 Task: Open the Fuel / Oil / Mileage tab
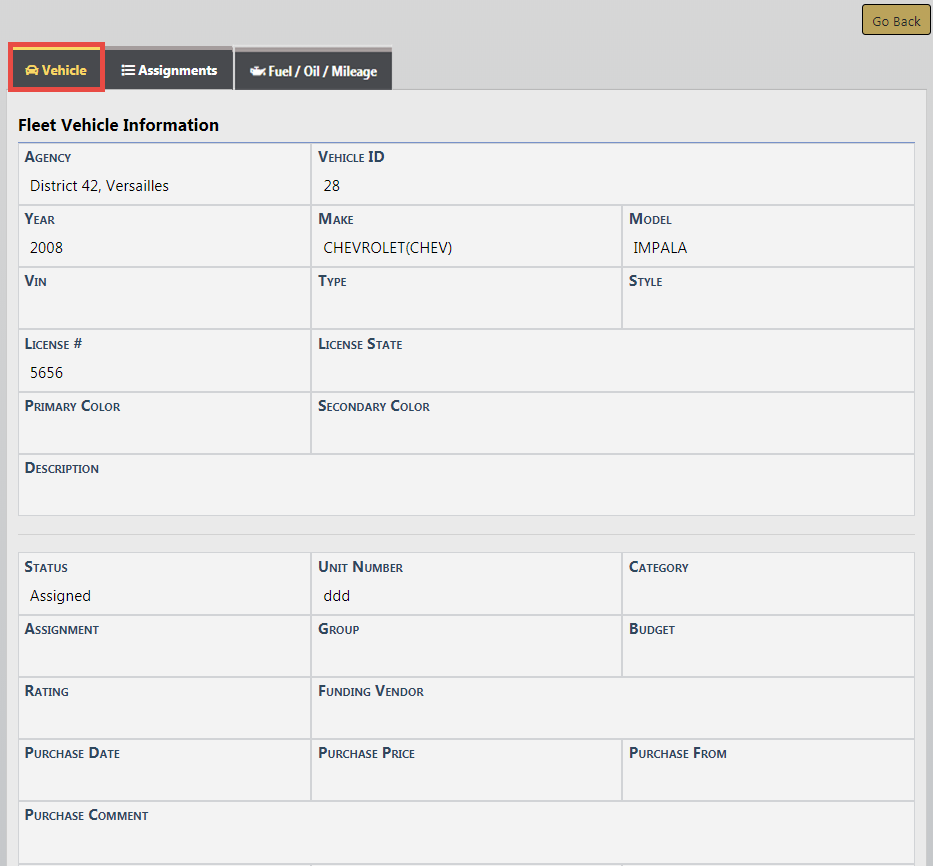(x=313, y=72)
